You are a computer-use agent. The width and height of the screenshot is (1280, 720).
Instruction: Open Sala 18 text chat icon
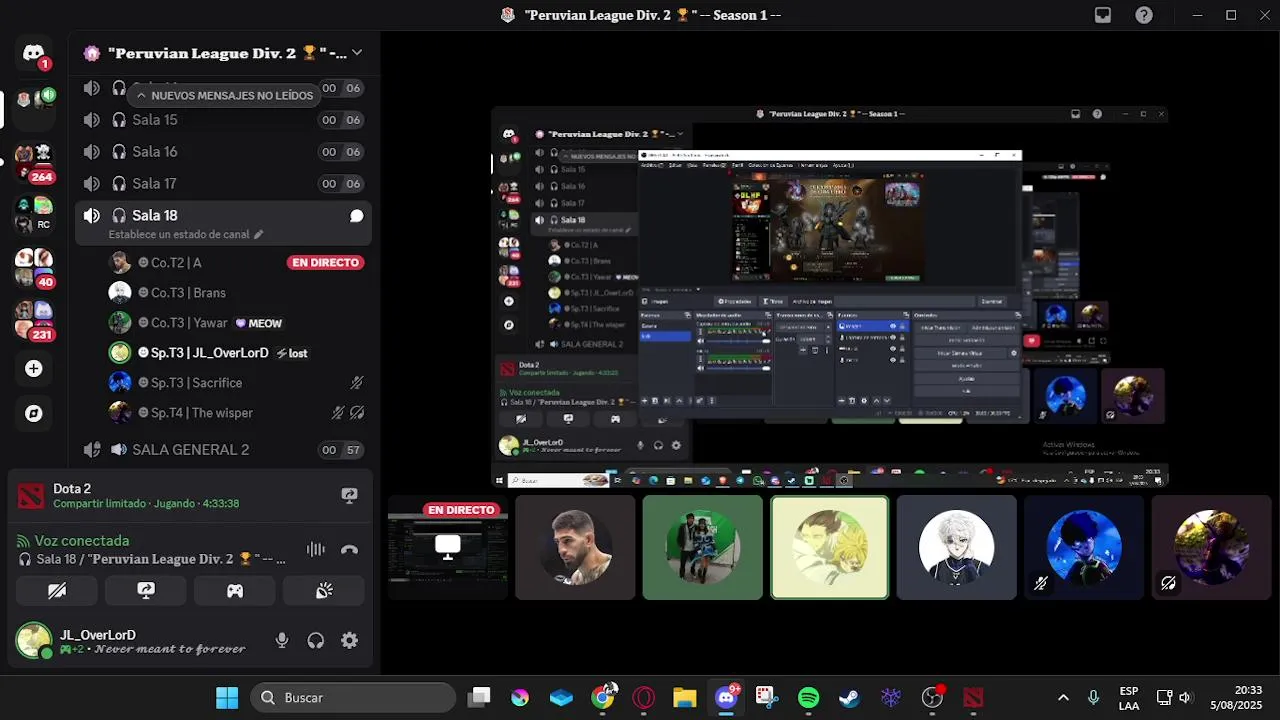click(356, 216)
